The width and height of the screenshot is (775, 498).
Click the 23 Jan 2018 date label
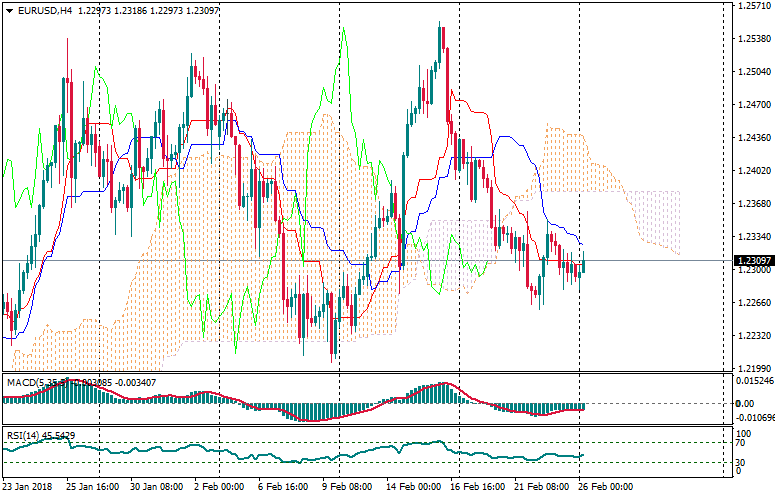(28, 486)
